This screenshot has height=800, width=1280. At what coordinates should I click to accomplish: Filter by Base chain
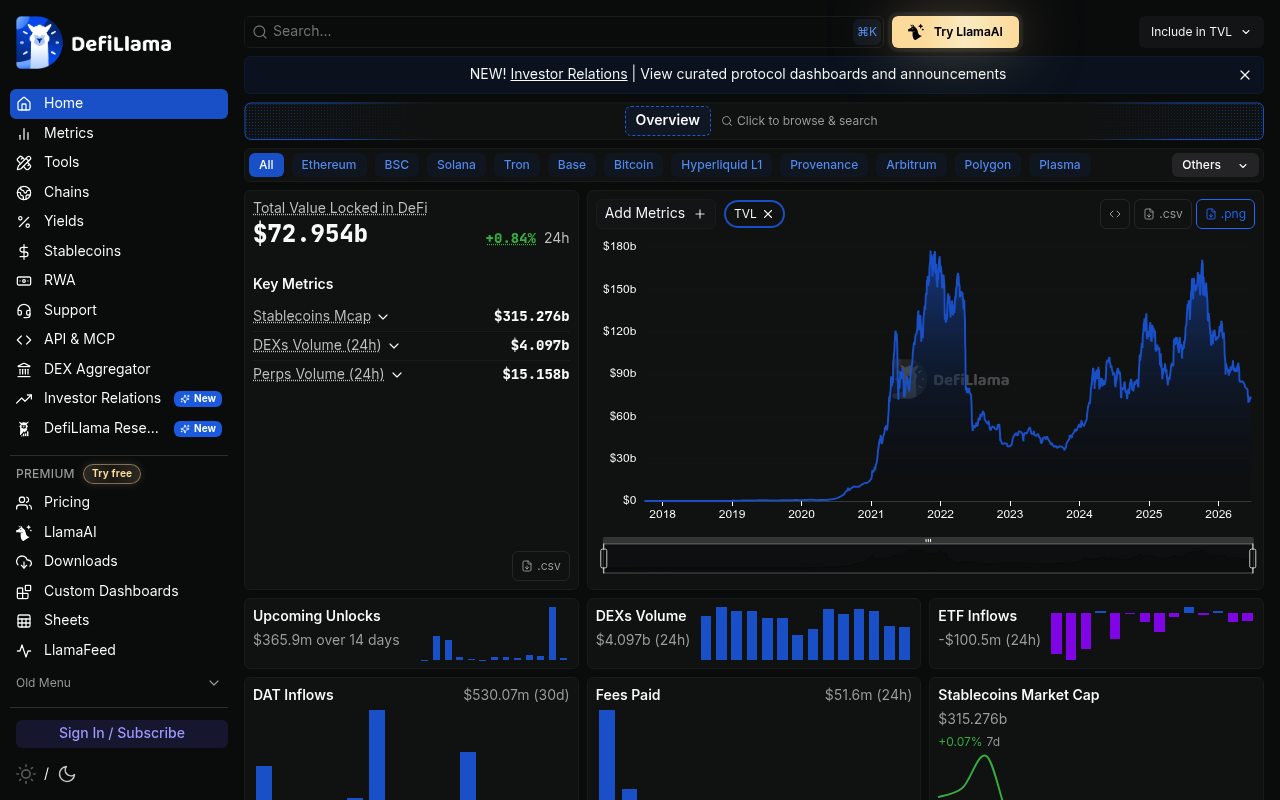click(x=572, y=165)
